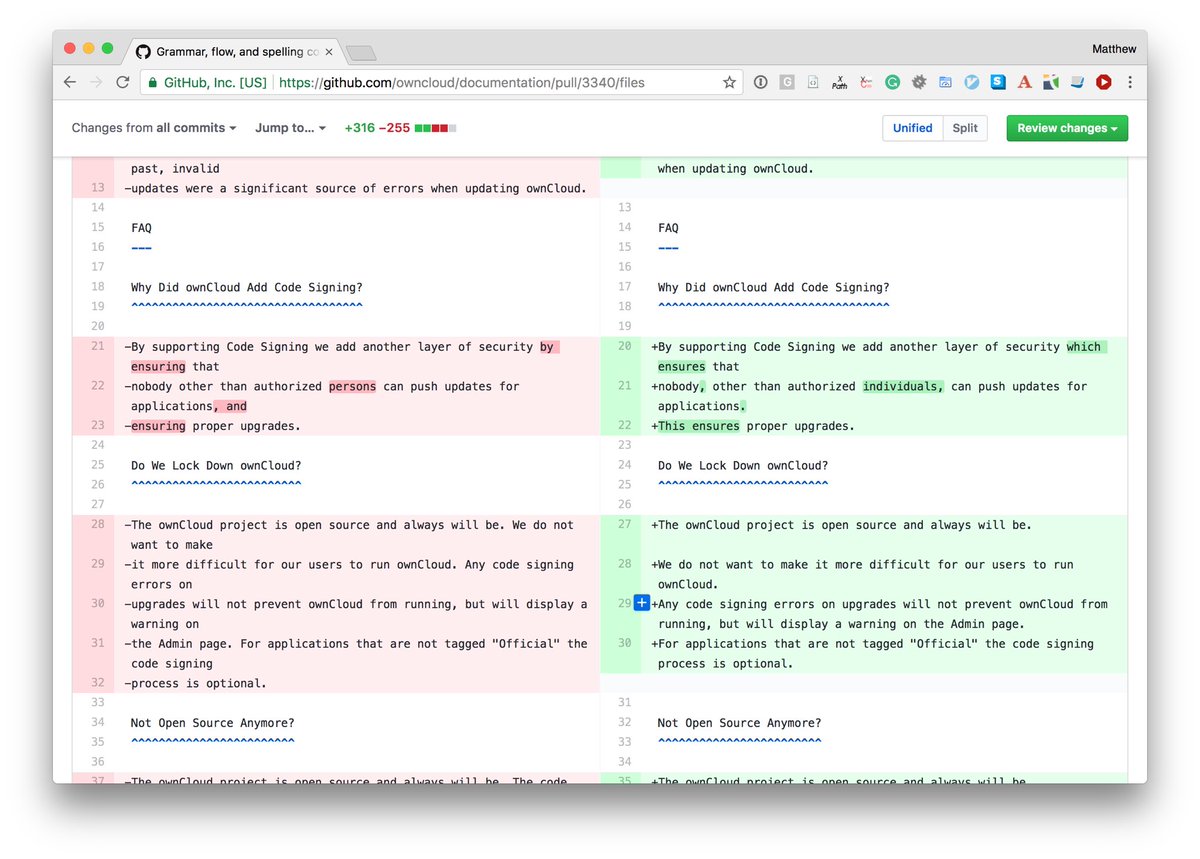Click the added line '+We do not want to make it more difficult'
The height and width of the screenshot is (859, 1200).
click(x=864, y=574)
